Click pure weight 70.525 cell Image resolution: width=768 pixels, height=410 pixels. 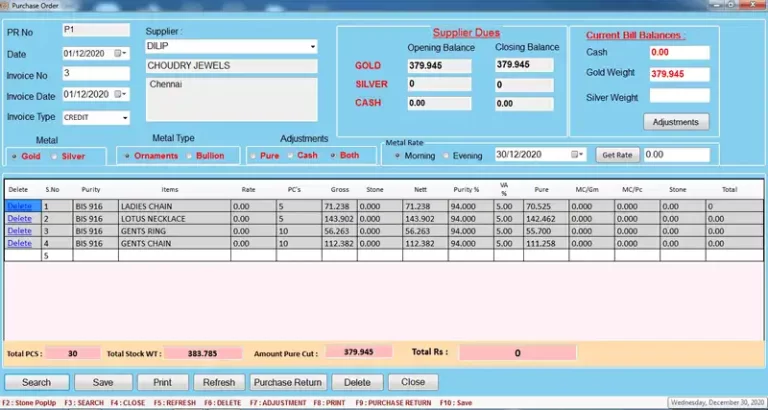[546, 206]
